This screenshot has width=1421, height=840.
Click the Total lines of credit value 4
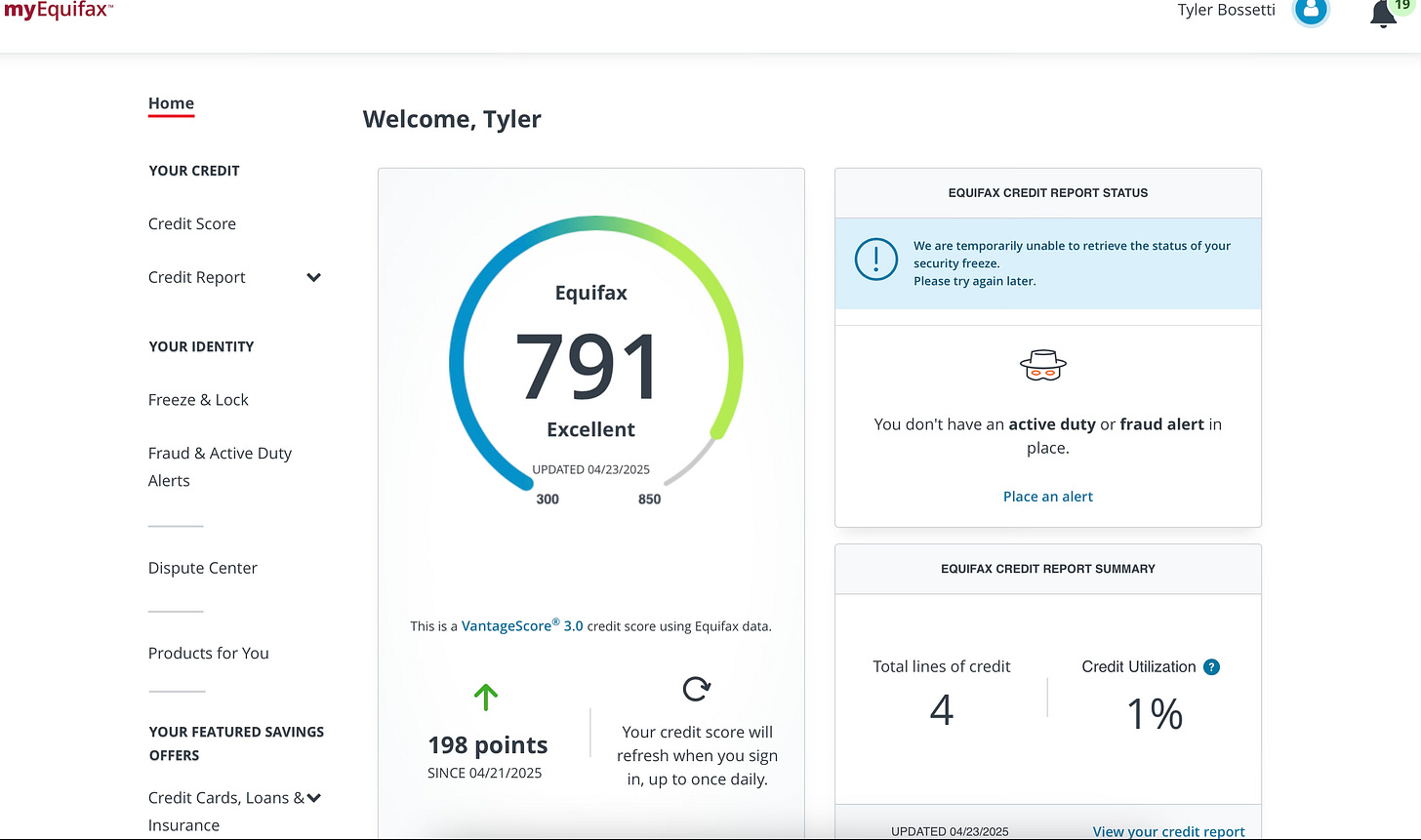click(x=941, y=712)
